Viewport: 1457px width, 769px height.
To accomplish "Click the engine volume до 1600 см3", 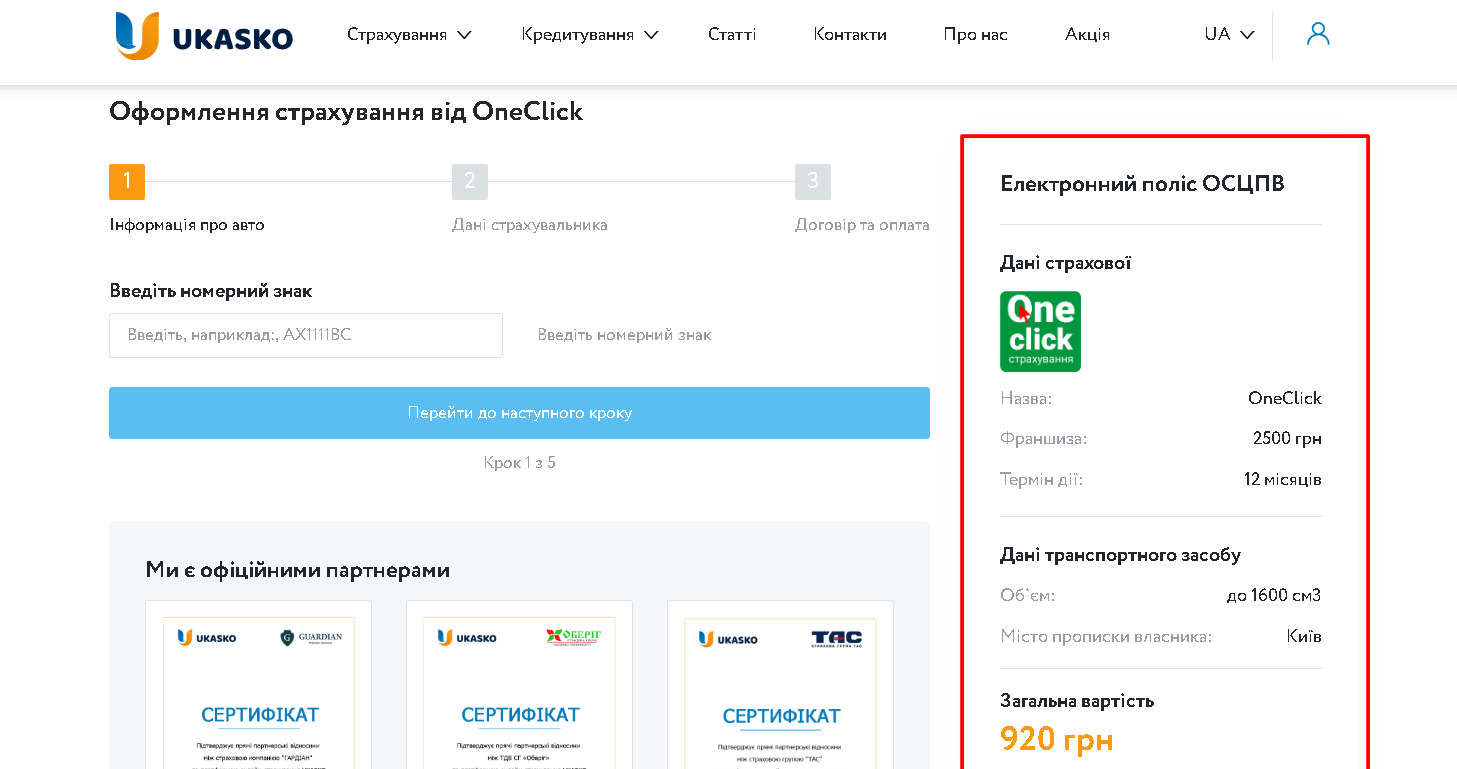I will click(x=1274, y=596).
